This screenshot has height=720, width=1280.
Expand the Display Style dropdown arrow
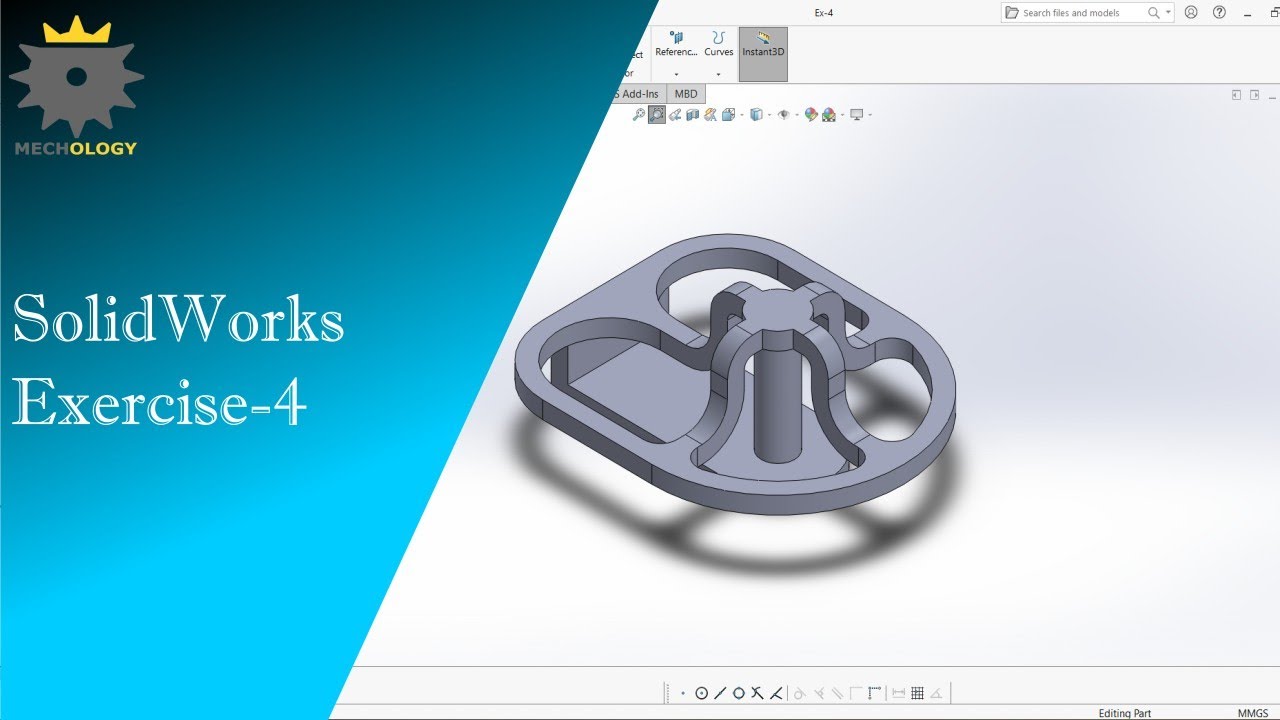click(770, 115)
